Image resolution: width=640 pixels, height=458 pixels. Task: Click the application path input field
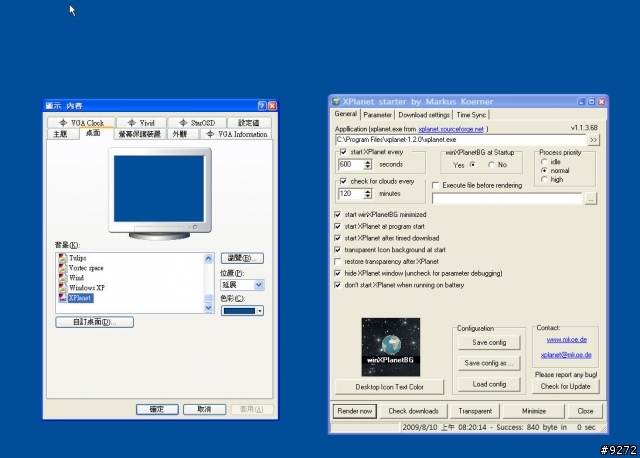[461, 140]
